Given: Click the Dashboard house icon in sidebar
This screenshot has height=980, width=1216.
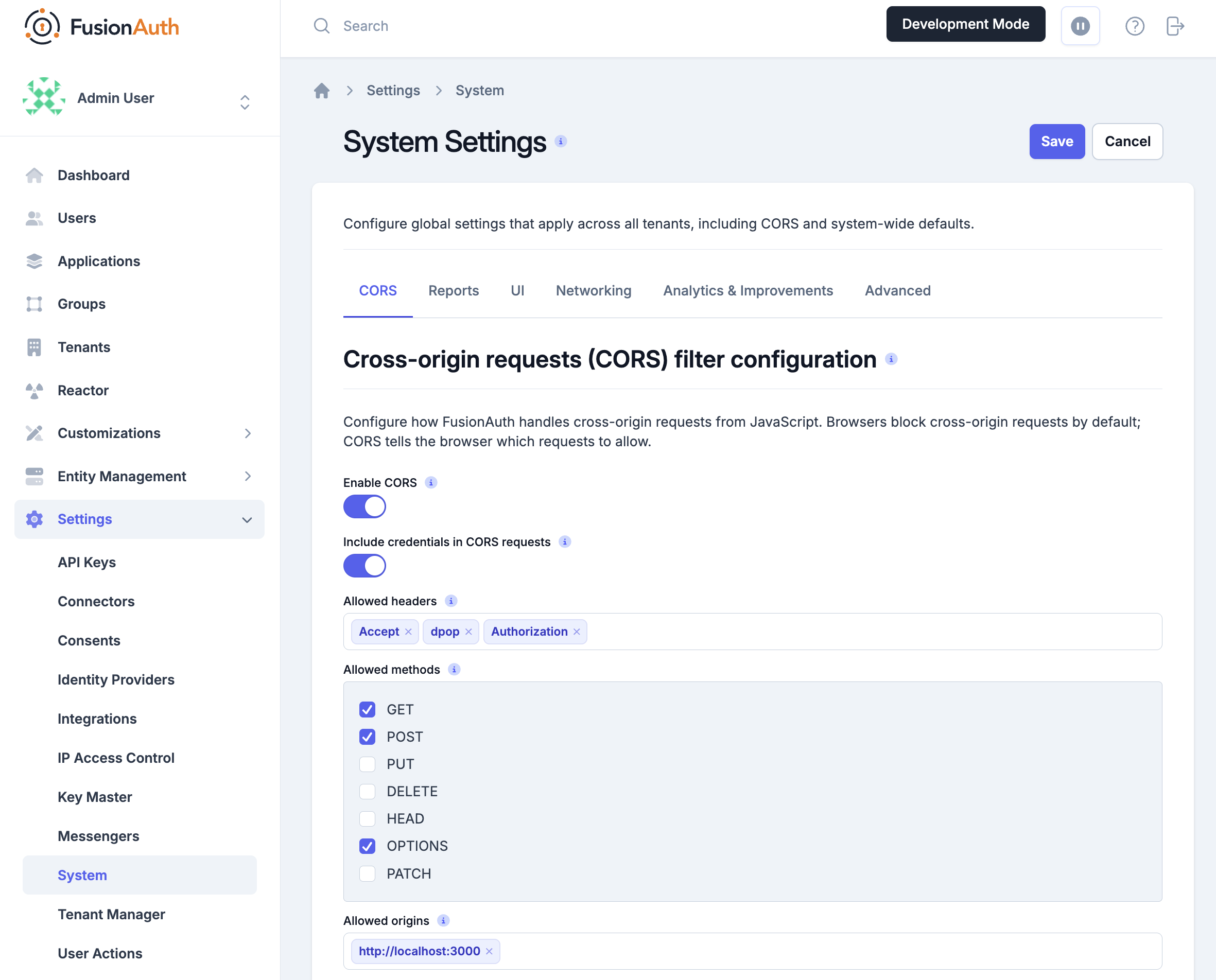Looking at the screenshot, I should 34,175.
